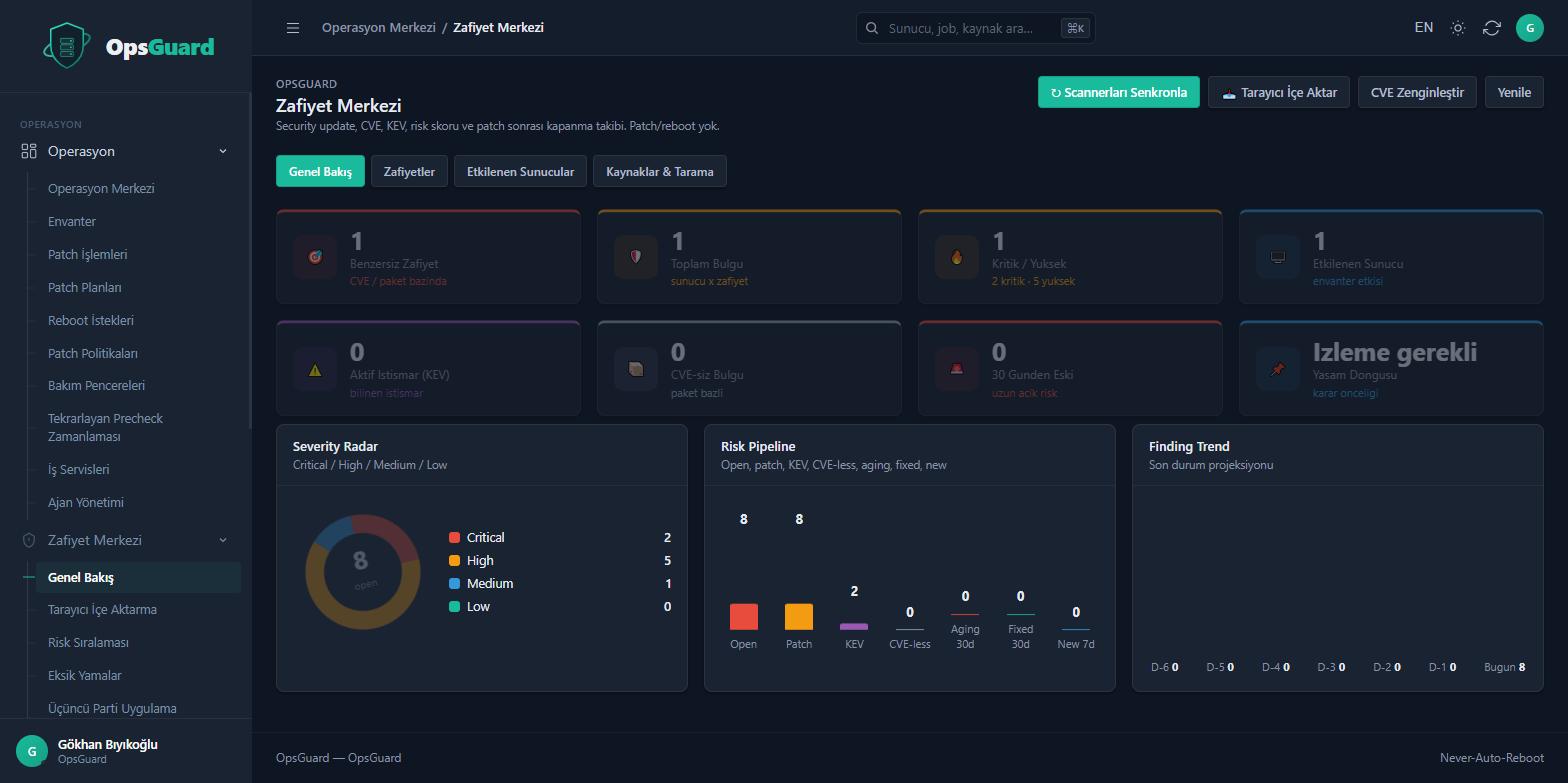
Task: Click the Aging 30d label in Risk Pipeline
Action: (965, 636)
